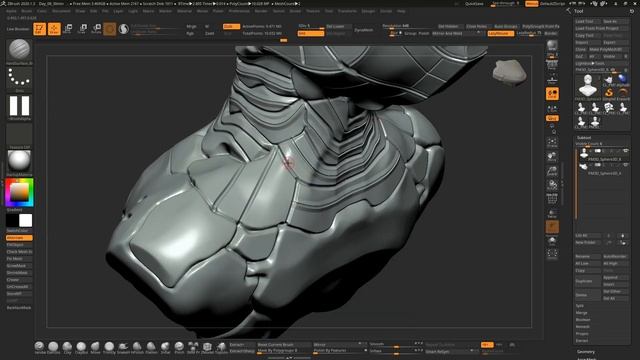Select the Move transform tool
Image resolution: width=640 pixels, height=360 pixels.
[x=68, y=29]
